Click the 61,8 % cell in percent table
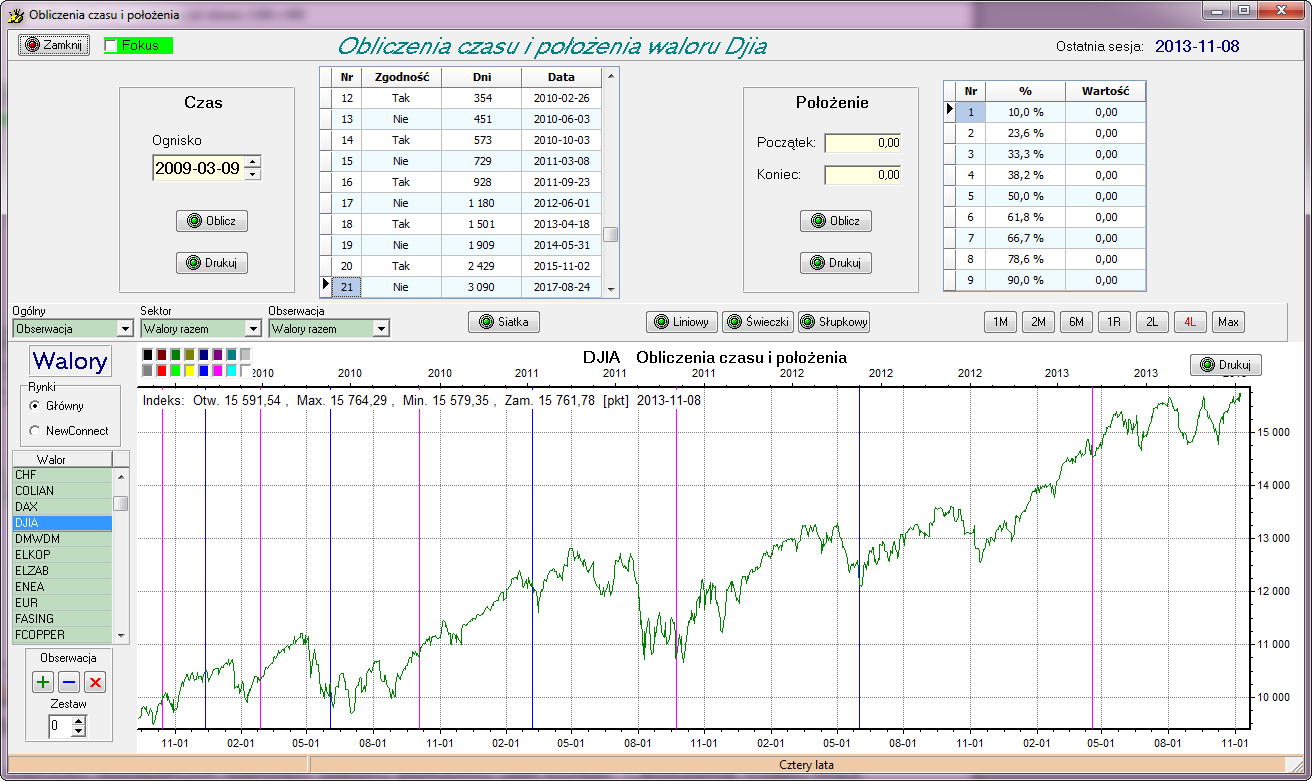The width and height of the screenshot is (1312, 781). pos(1025,217)
